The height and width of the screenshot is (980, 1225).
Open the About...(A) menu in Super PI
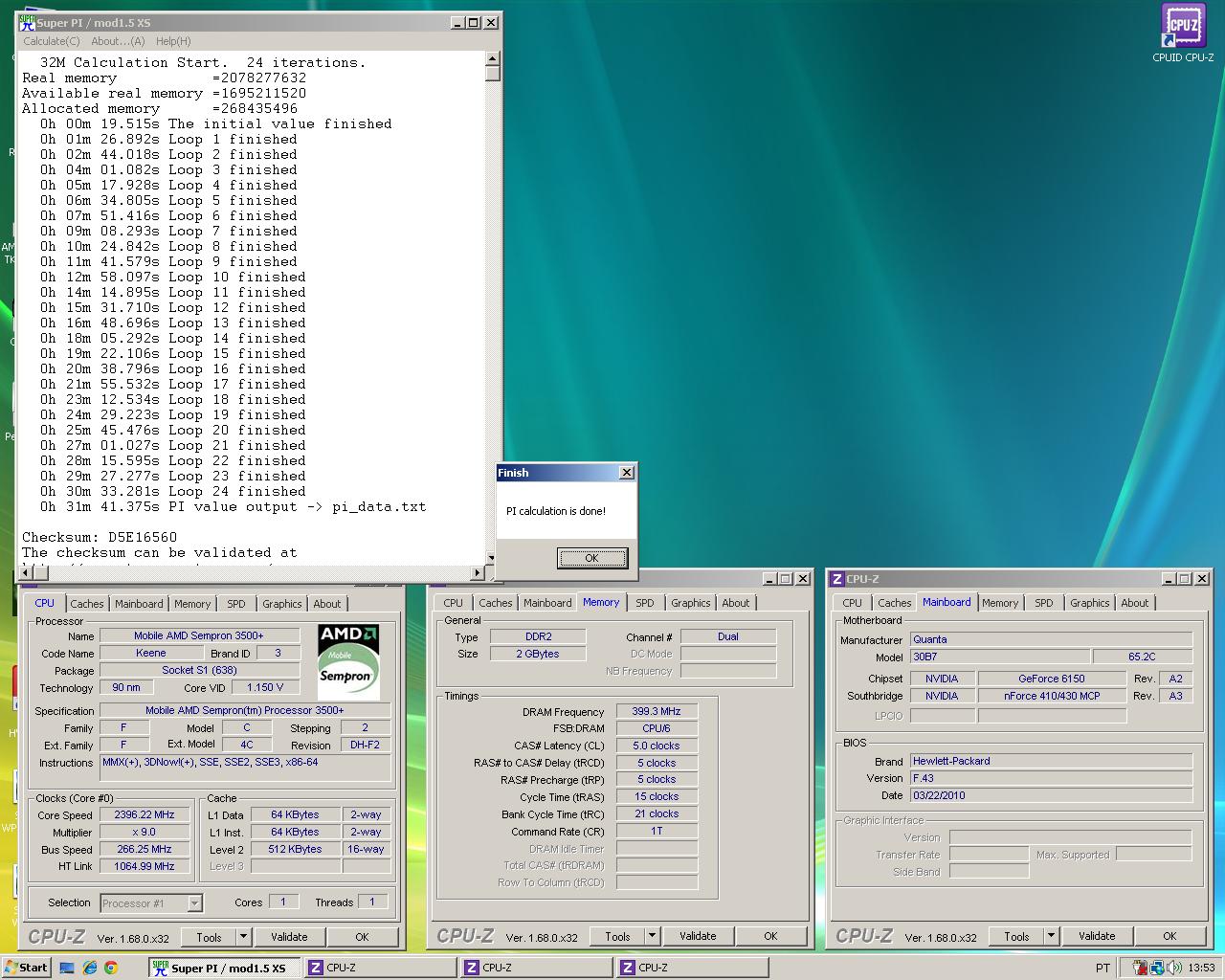[118, 41]
